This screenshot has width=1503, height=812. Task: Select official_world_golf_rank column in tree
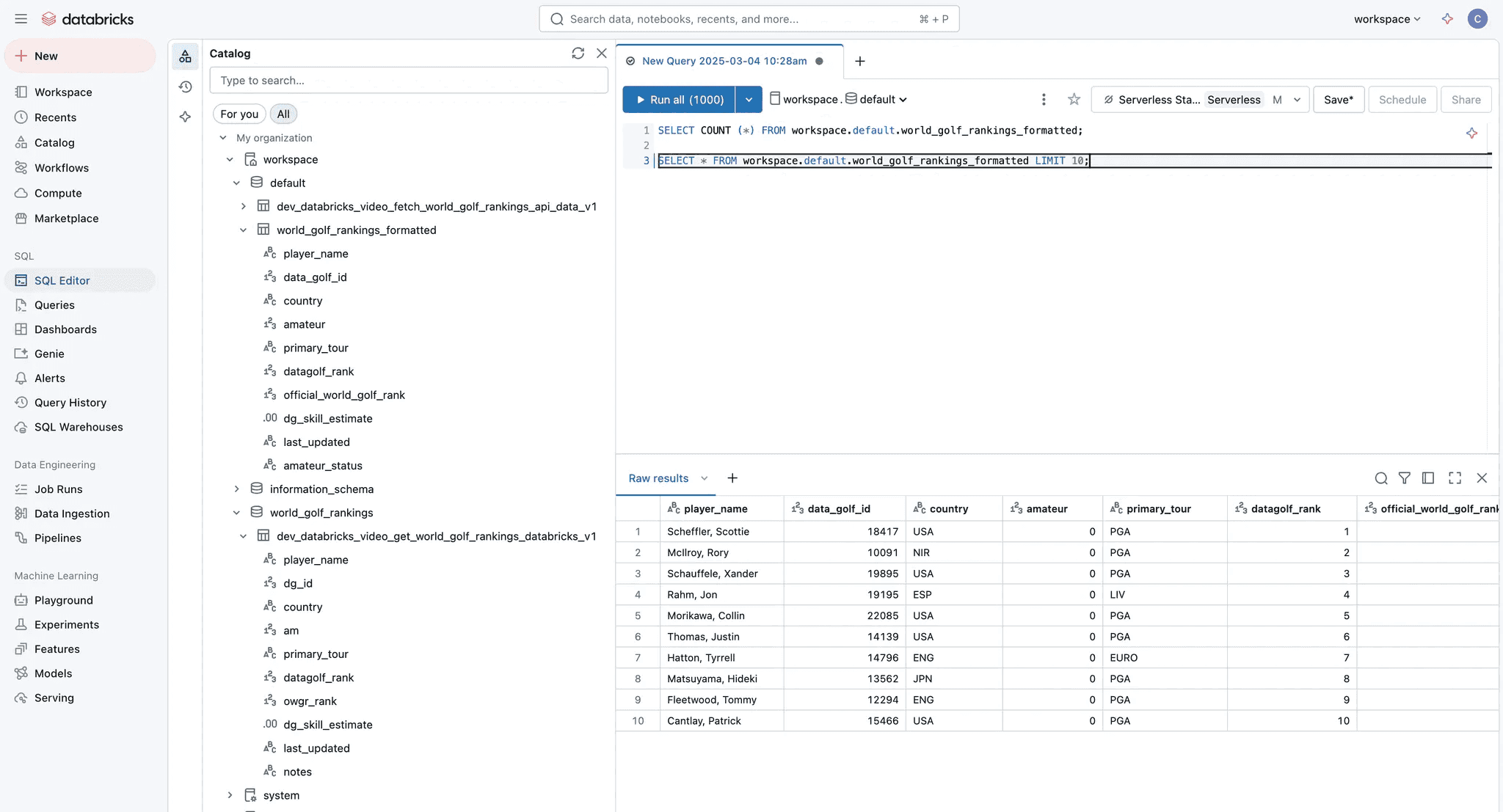tap(343, 395)
